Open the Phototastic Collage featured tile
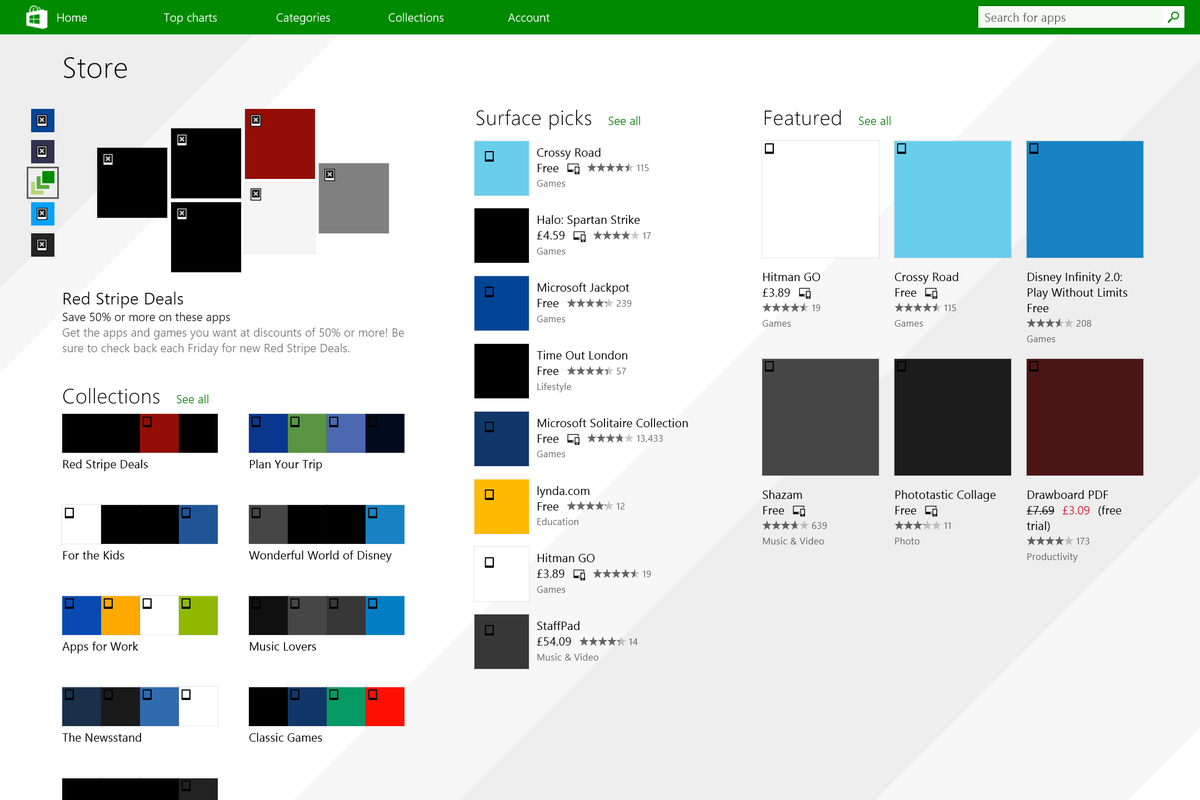1200x800 pixels. tap(953, 417)
